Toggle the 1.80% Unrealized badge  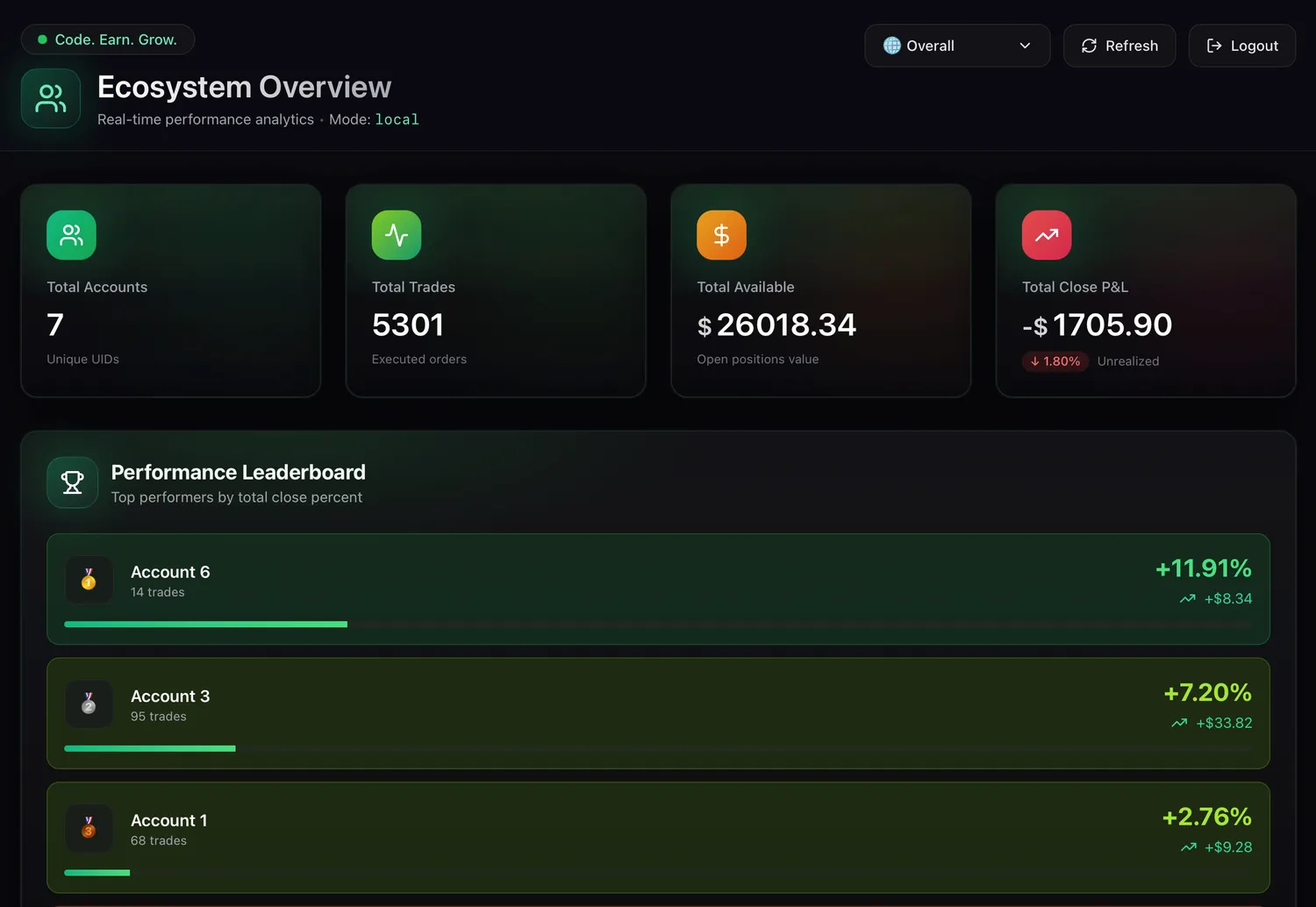(1055, 361)
